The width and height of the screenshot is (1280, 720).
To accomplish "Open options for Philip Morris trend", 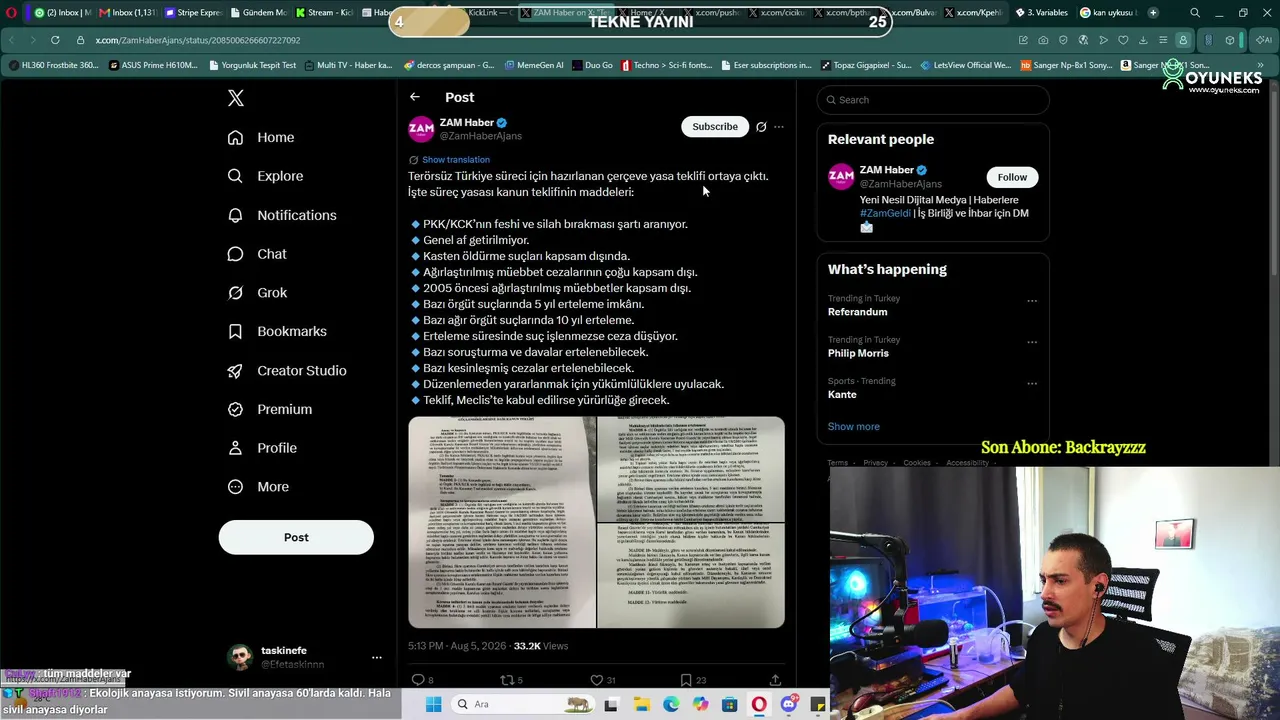I will pos(1032,341).
